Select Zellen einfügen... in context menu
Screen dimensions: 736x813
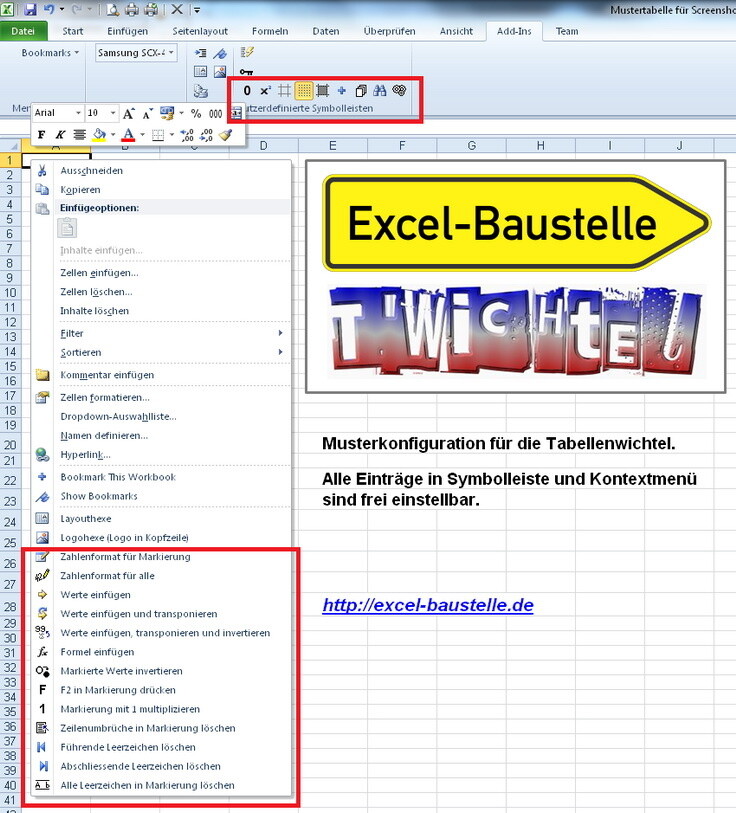coord(161,273)
